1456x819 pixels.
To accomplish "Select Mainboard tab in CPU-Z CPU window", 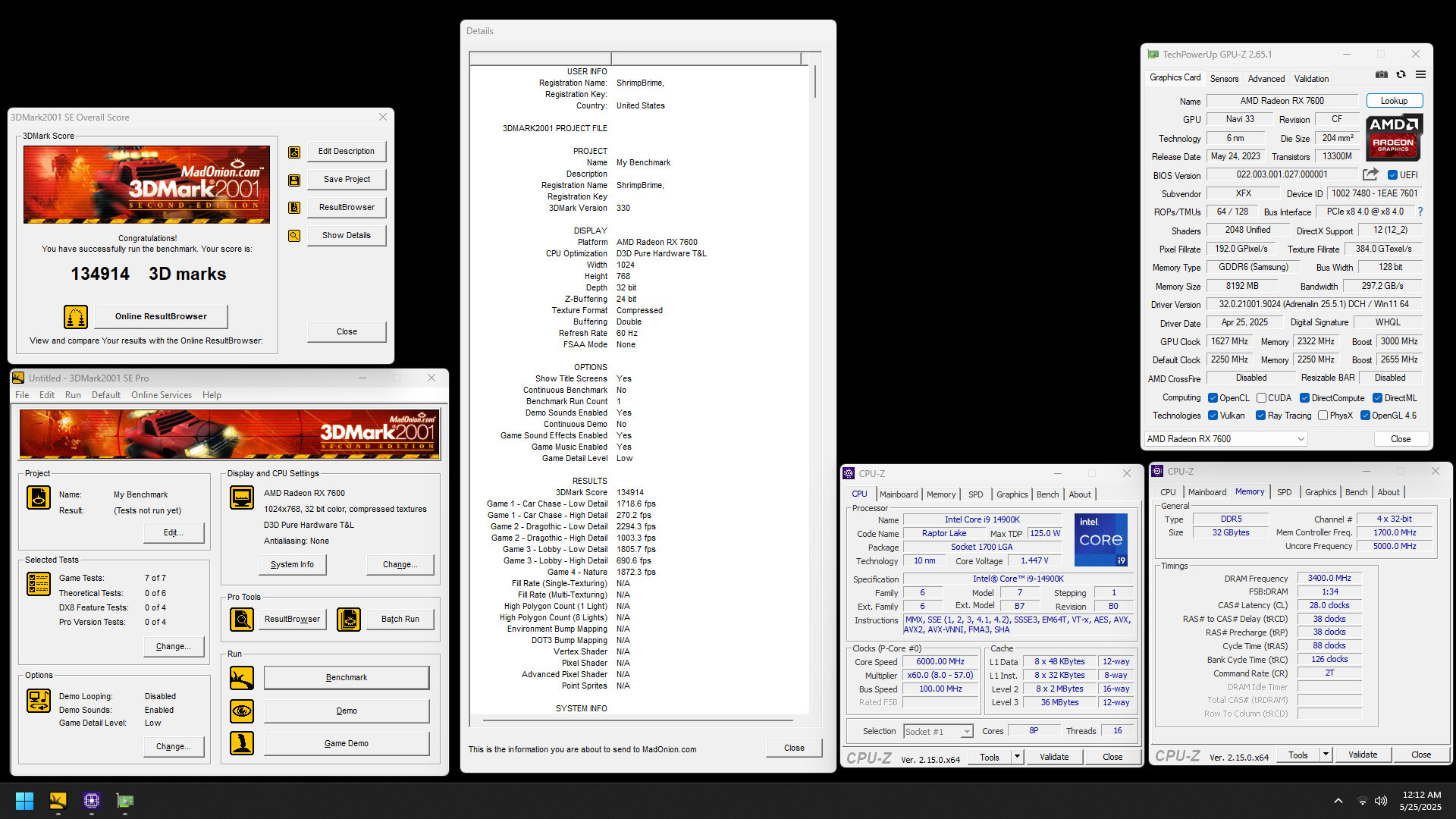I will point(899,494).
